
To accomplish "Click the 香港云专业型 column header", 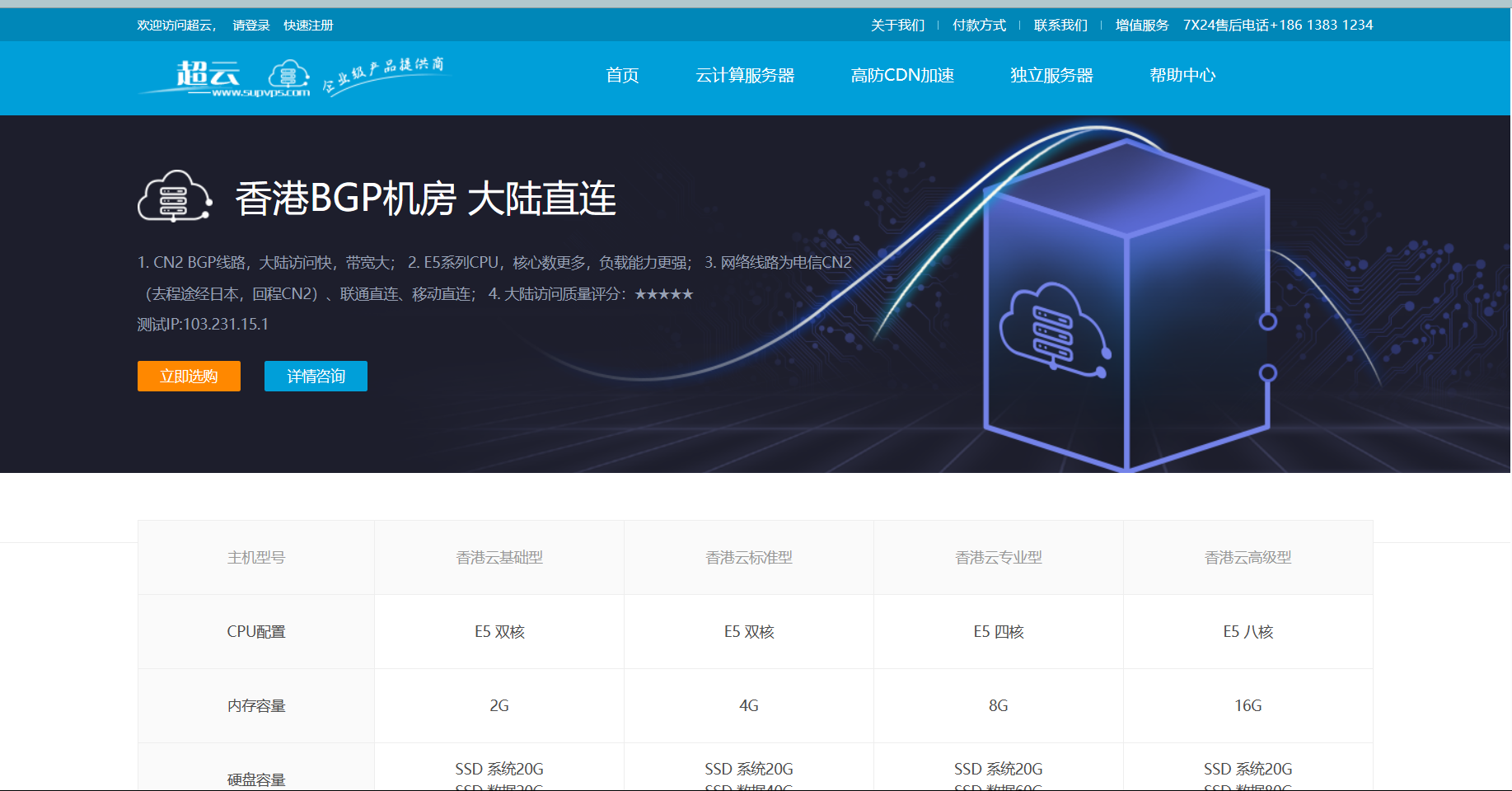I will pos(998,558).
